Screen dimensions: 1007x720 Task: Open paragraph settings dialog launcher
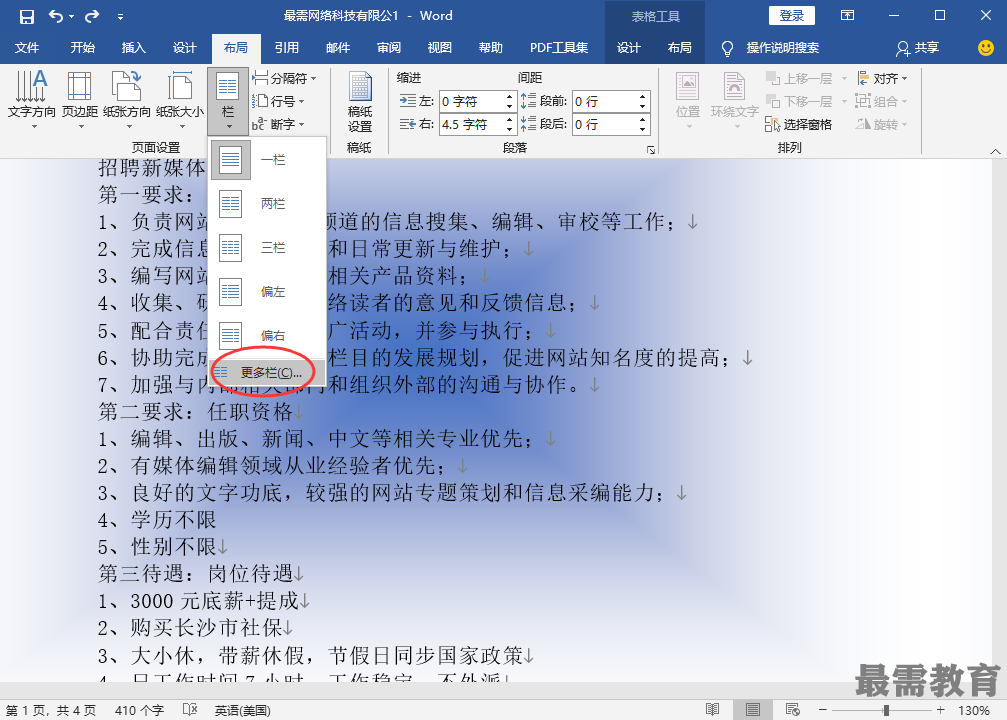pos(651,150)
